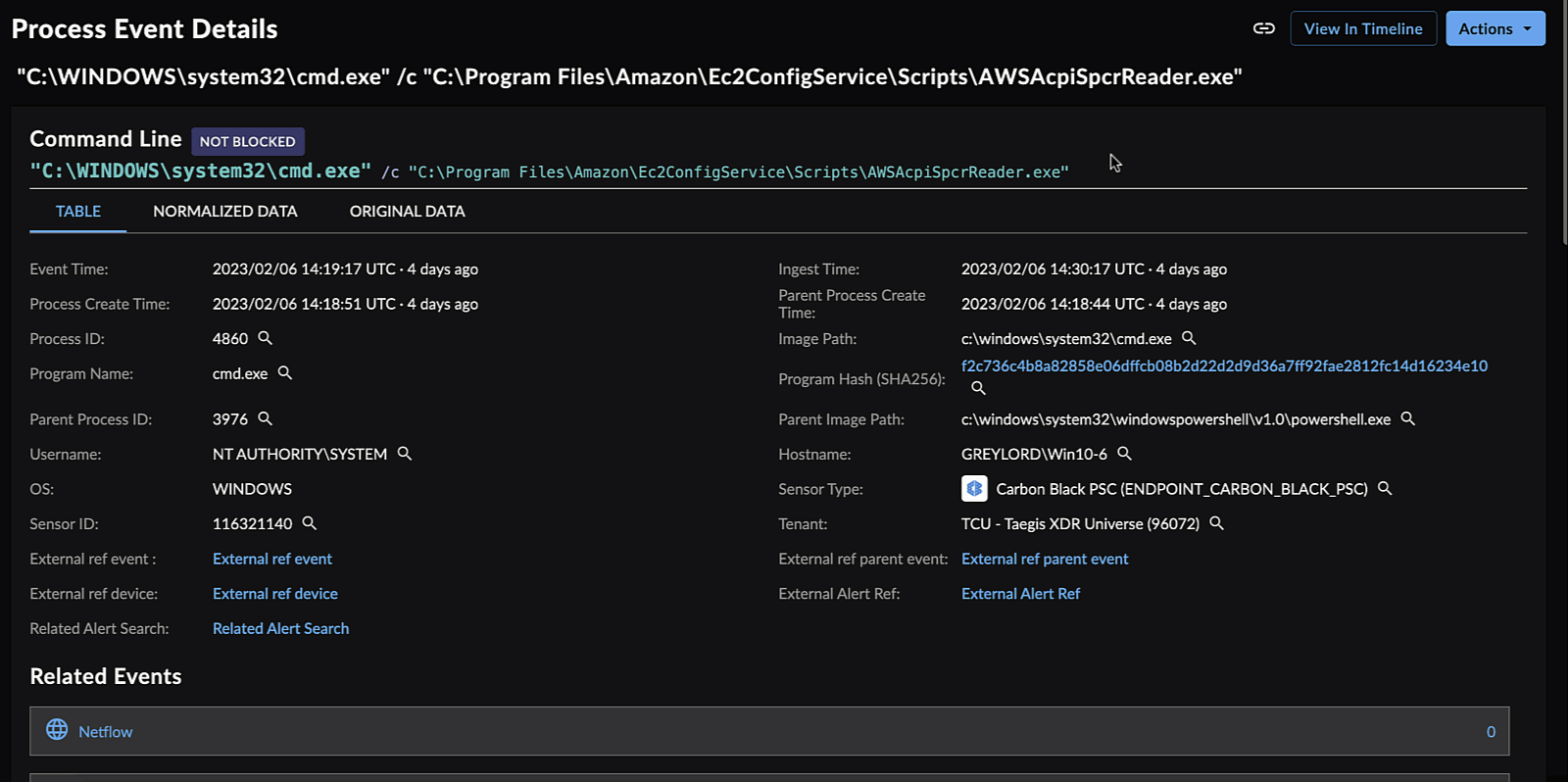This screenshot has height=782, width=1568.
Task: Search for image path cmd.exe
Action: point(1189,338)
